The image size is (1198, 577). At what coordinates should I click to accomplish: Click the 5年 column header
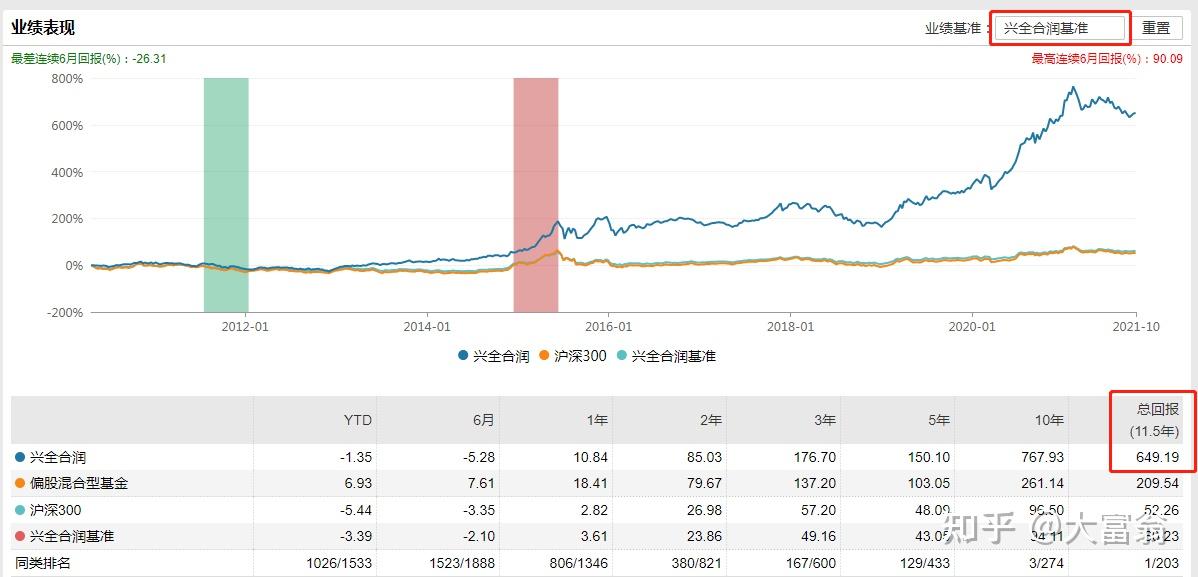(x=937, y=420)
